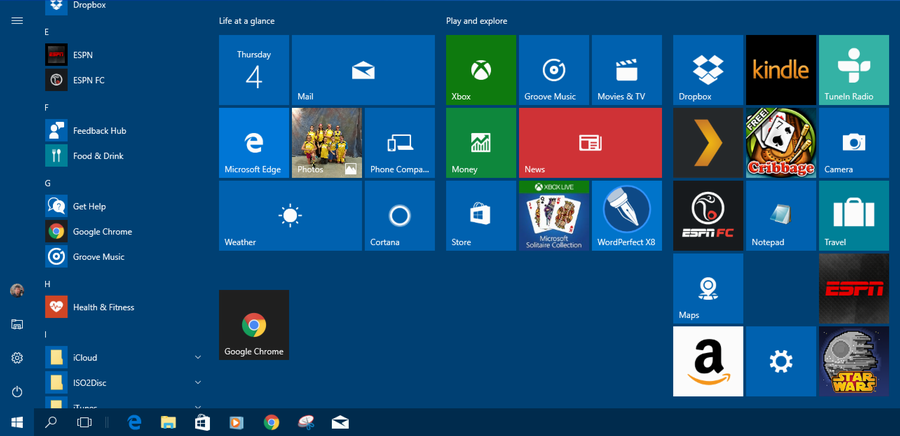This screenshot has height=436, width=900.
Task: Open the Cortana tile
Action: tap(399, 216)
